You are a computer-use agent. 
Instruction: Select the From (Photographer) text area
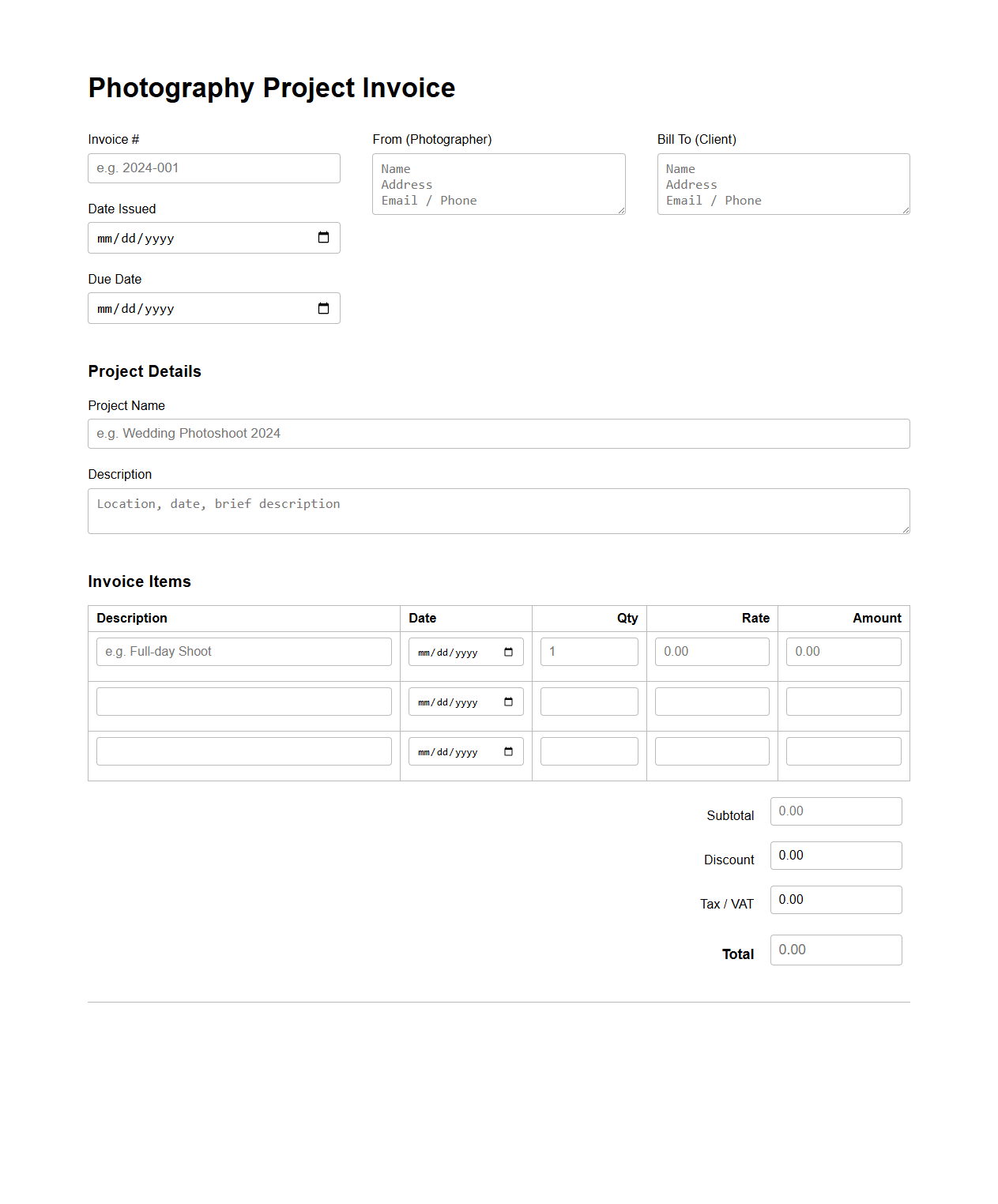click(498, 184)
